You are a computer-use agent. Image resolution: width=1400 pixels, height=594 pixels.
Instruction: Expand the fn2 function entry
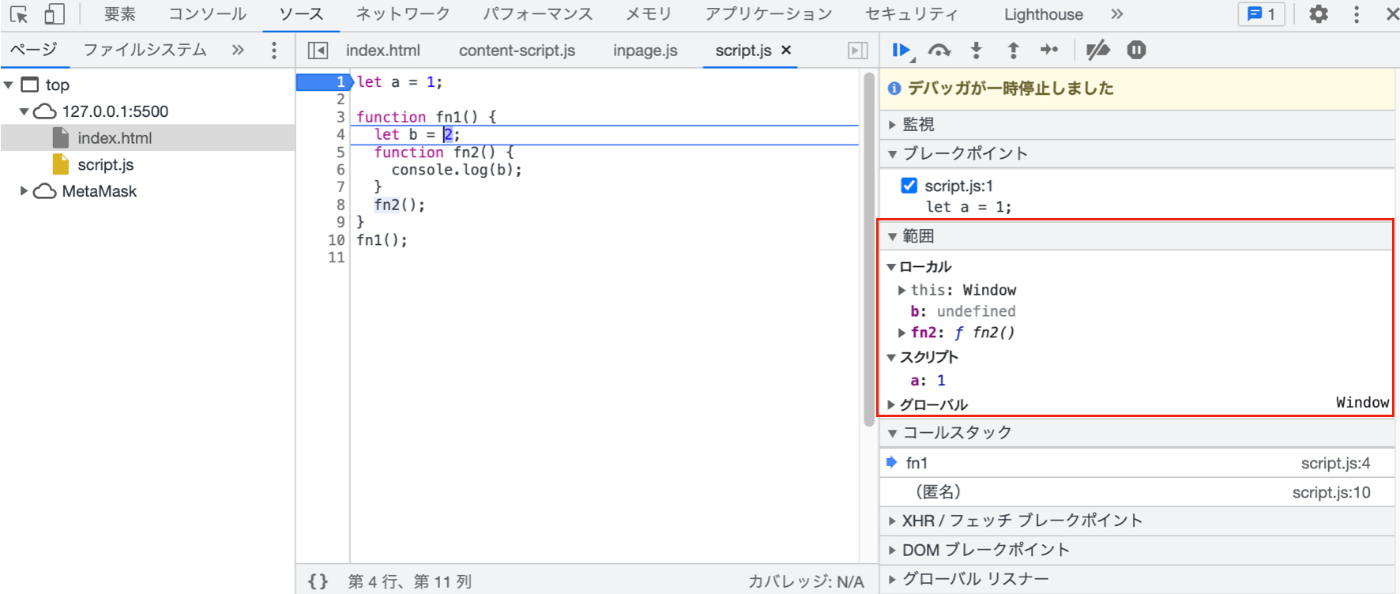[902, 332]
